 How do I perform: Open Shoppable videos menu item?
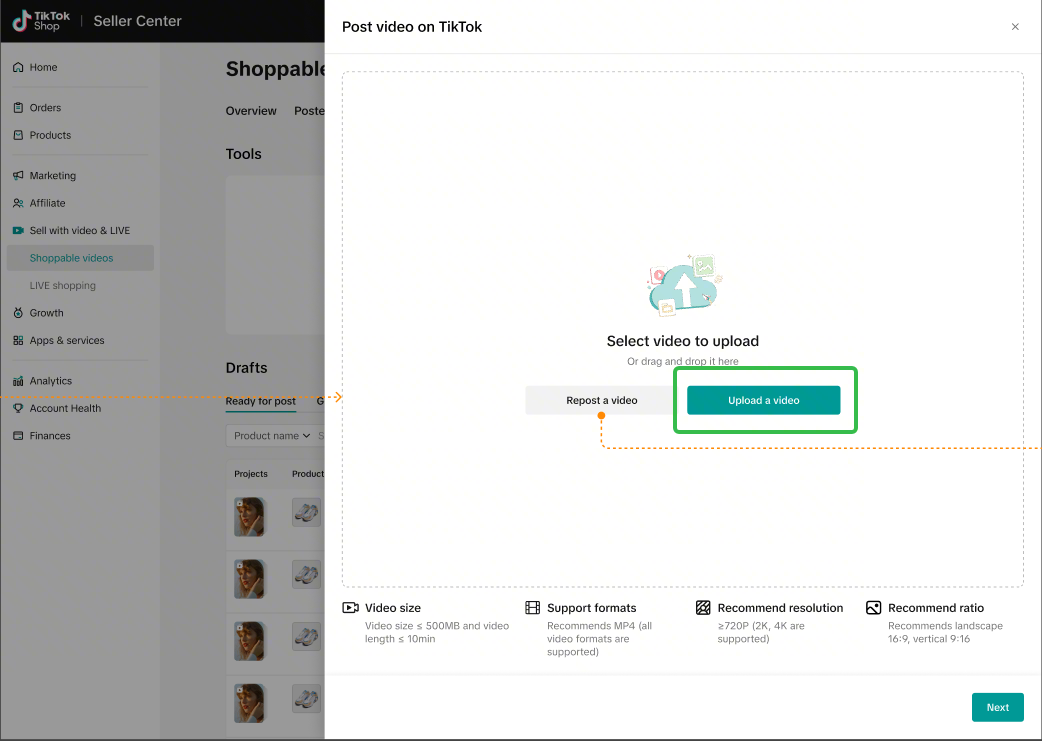pyautogui.click(x=71, y=258)
